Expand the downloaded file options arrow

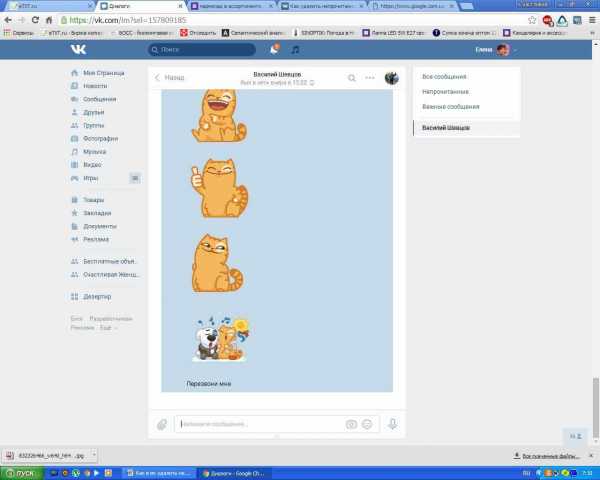94,455
